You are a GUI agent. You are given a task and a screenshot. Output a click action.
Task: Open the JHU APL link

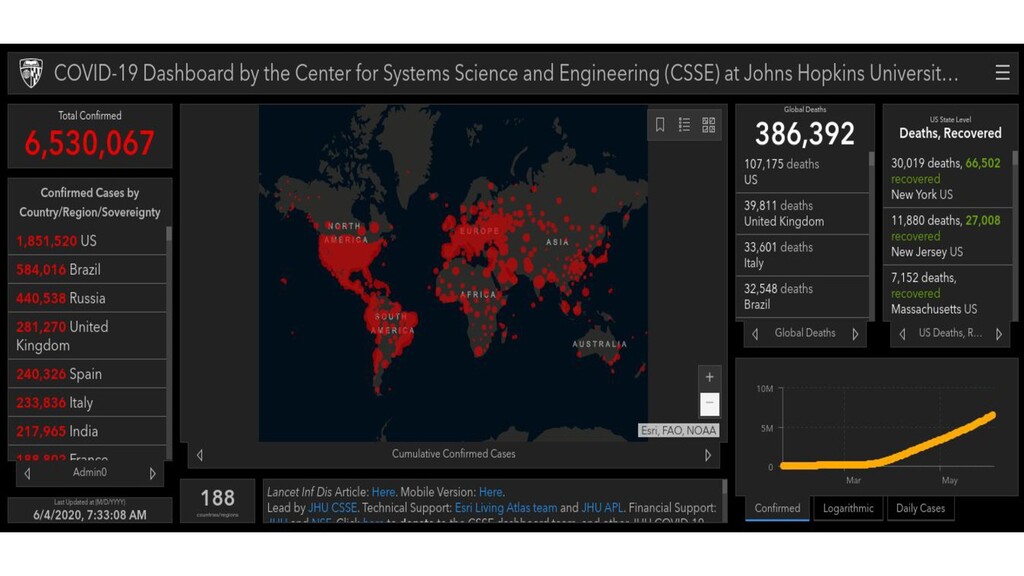[x=601, y=507]
